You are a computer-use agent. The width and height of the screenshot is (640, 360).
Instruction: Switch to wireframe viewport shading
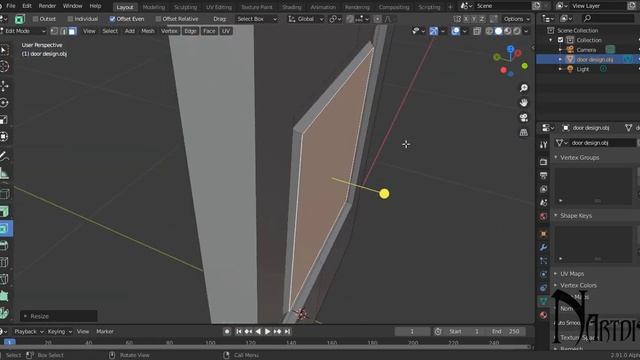pos(489,31)
